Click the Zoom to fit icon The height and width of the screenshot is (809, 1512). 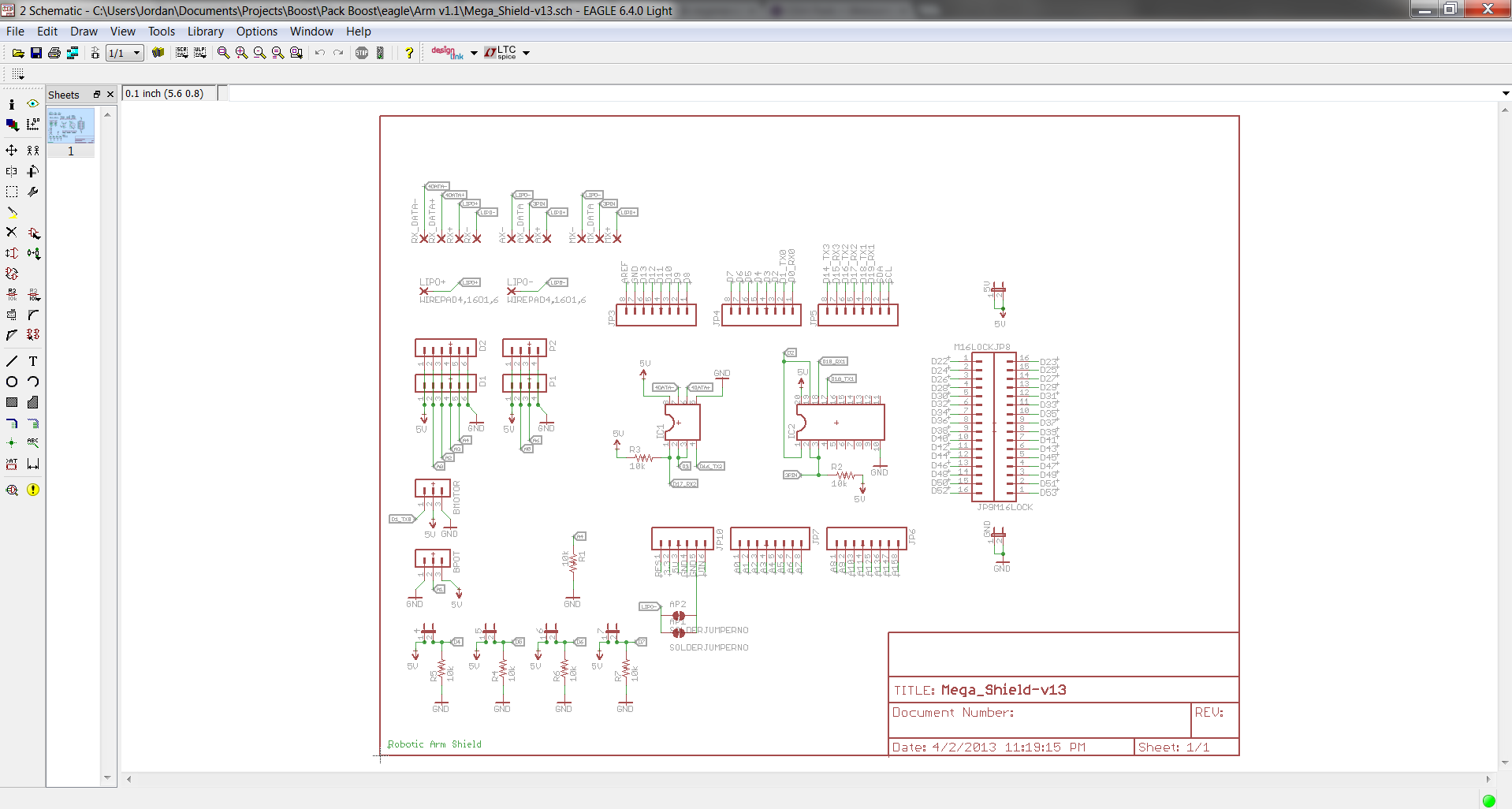(223, 53)
